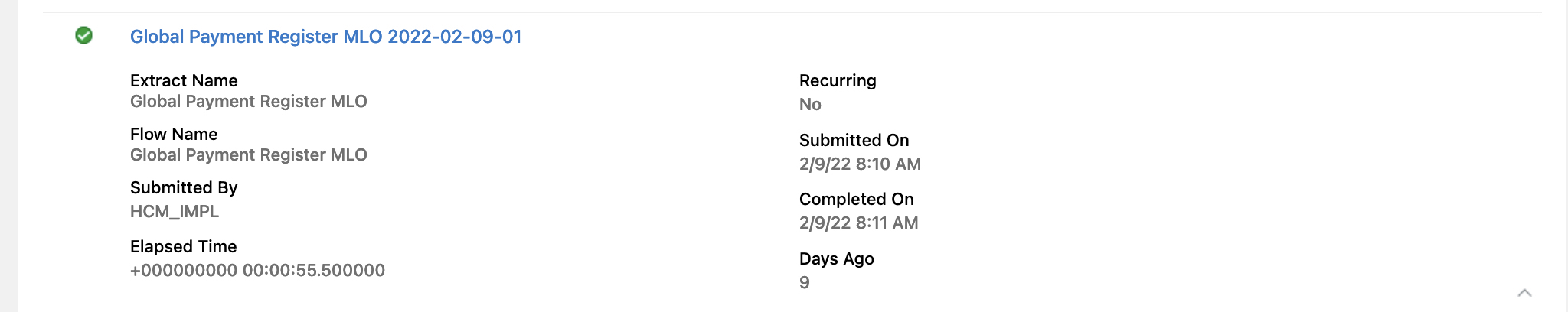Select the HCM_IMPL submitter value
Screen dimensions: 1568x312
175,212
